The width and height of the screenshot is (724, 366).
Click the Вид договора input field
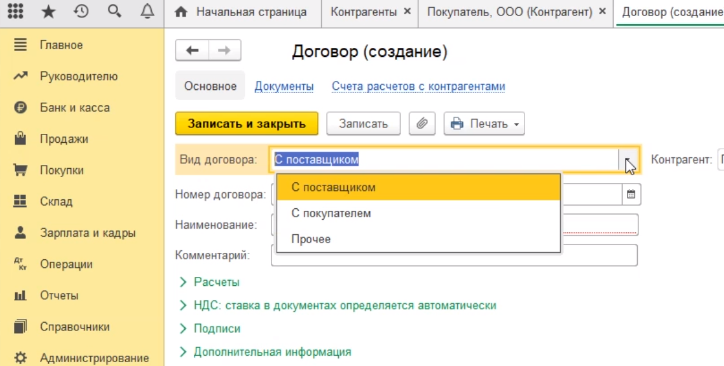[x=444, y=160]
